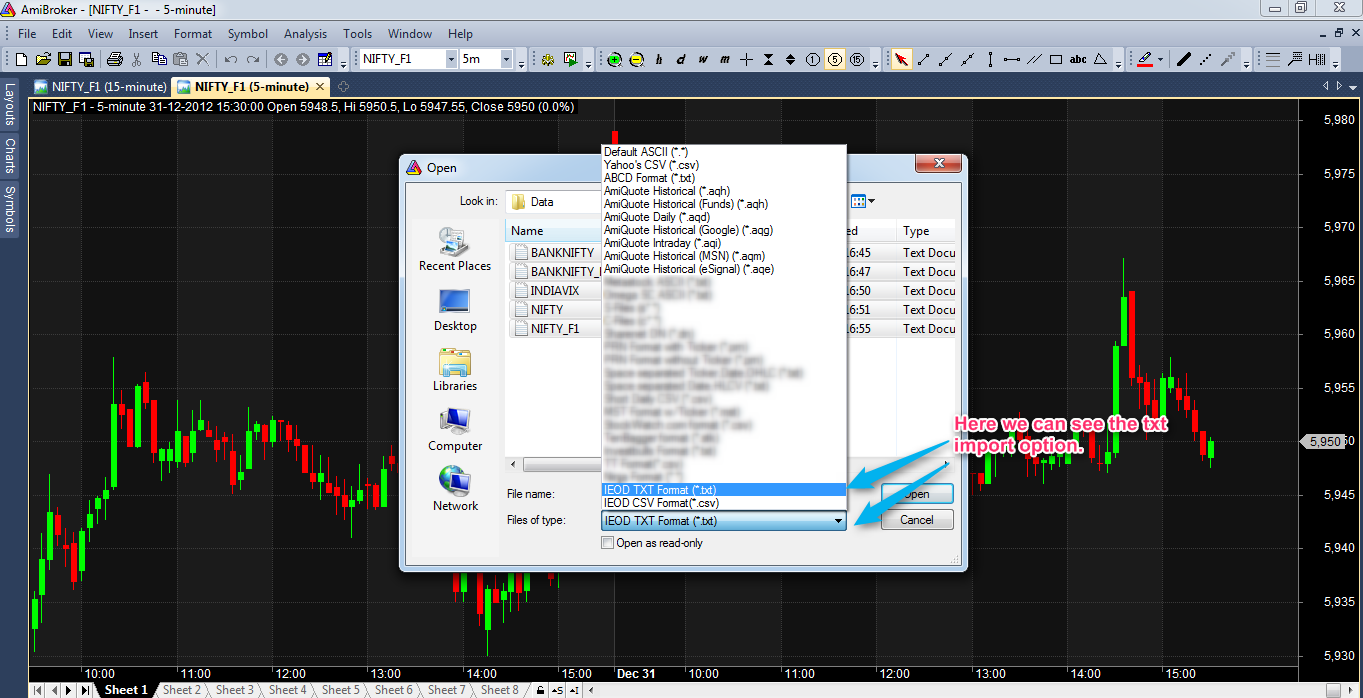Choose AmiQuote Intraday (*.aqi) option

tap(724, 243)
